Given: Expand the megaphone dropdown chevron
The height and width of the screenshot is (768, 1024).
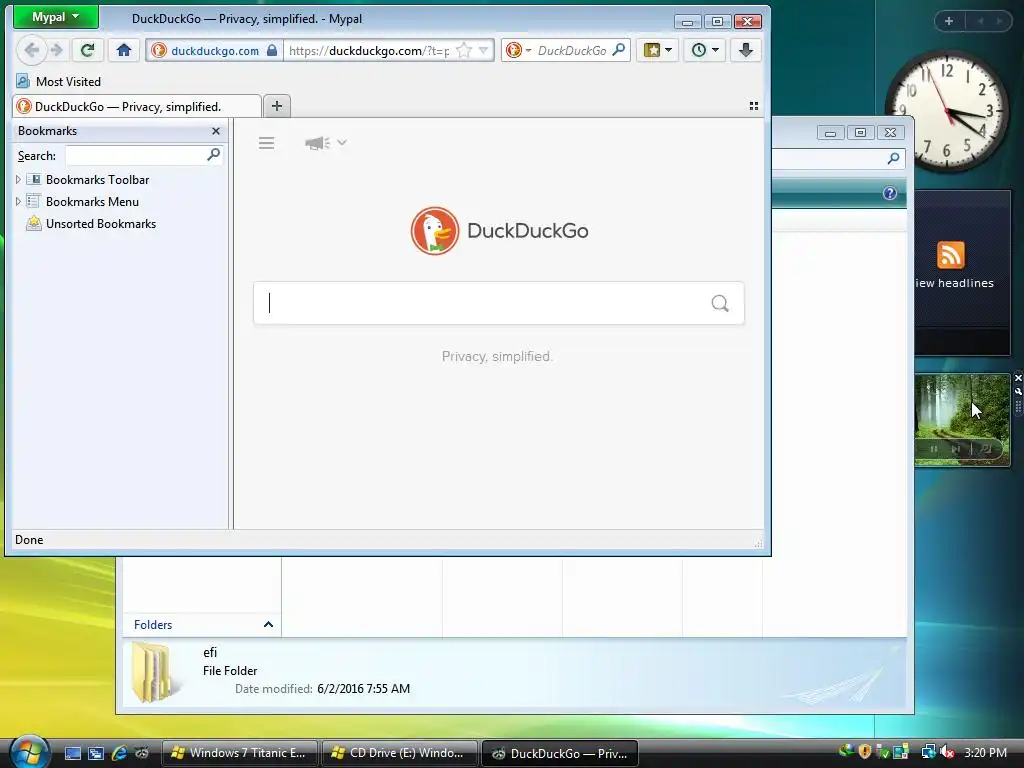Looking at the screenshot, I should tap(342, 142).
